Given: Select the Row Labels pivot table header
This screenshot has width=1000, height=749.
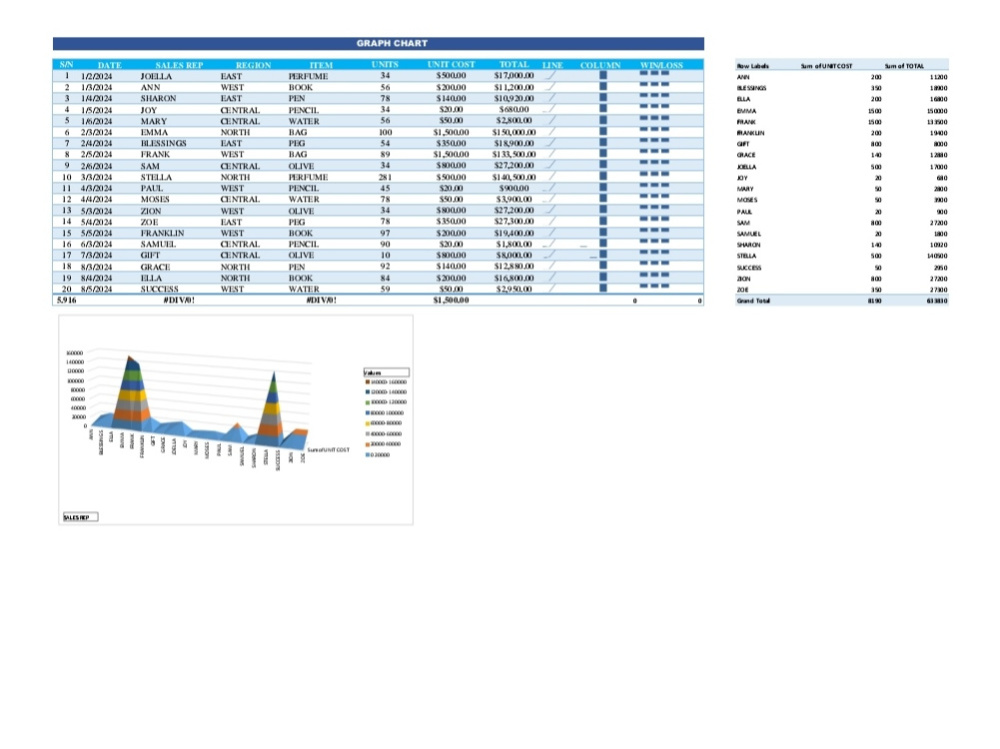Looking at the screenshot, I should 753,66.
